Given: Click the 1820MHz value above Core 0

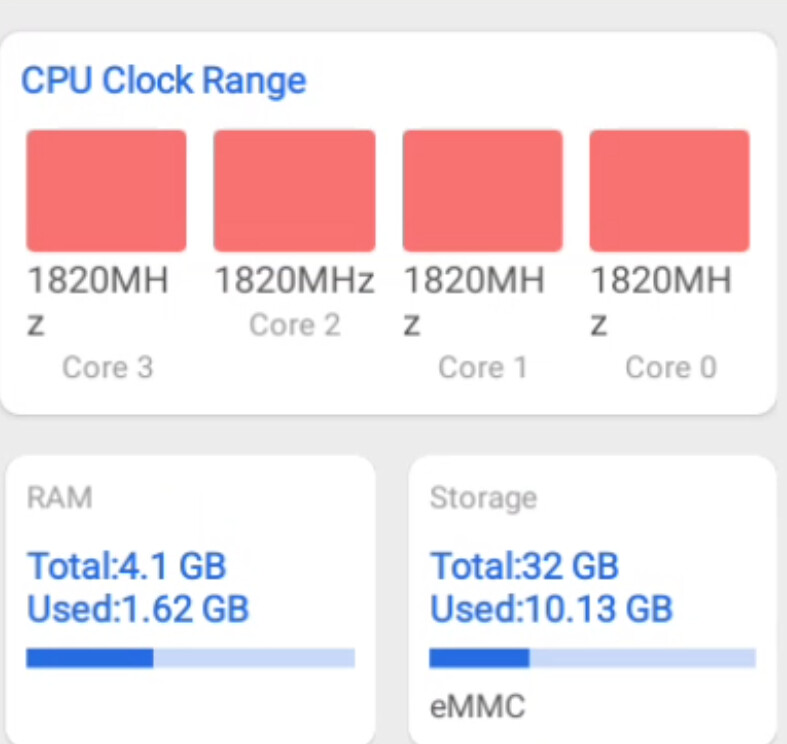Looking at the screenshot, I should pyautogui.click(x=660, y=282).
